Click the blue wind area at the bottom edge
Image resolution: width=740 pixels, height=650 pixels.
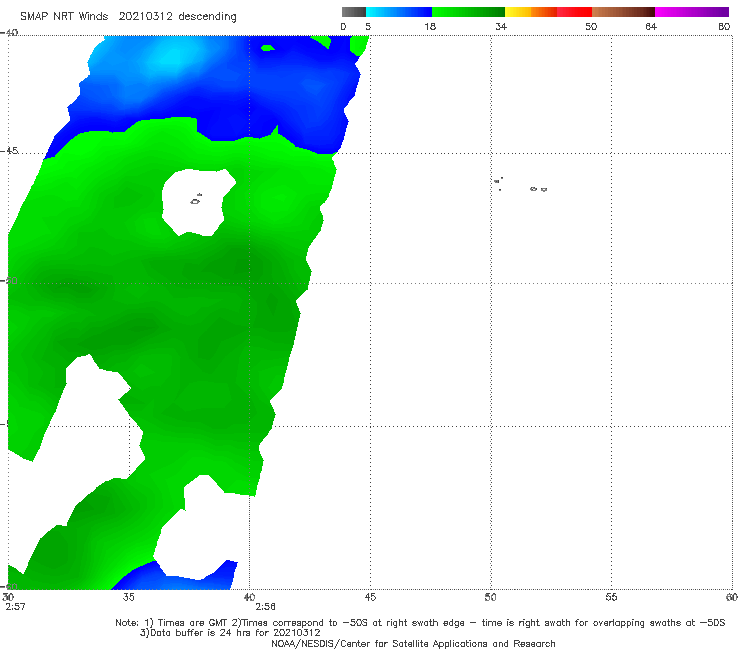(x=177, y=577)
